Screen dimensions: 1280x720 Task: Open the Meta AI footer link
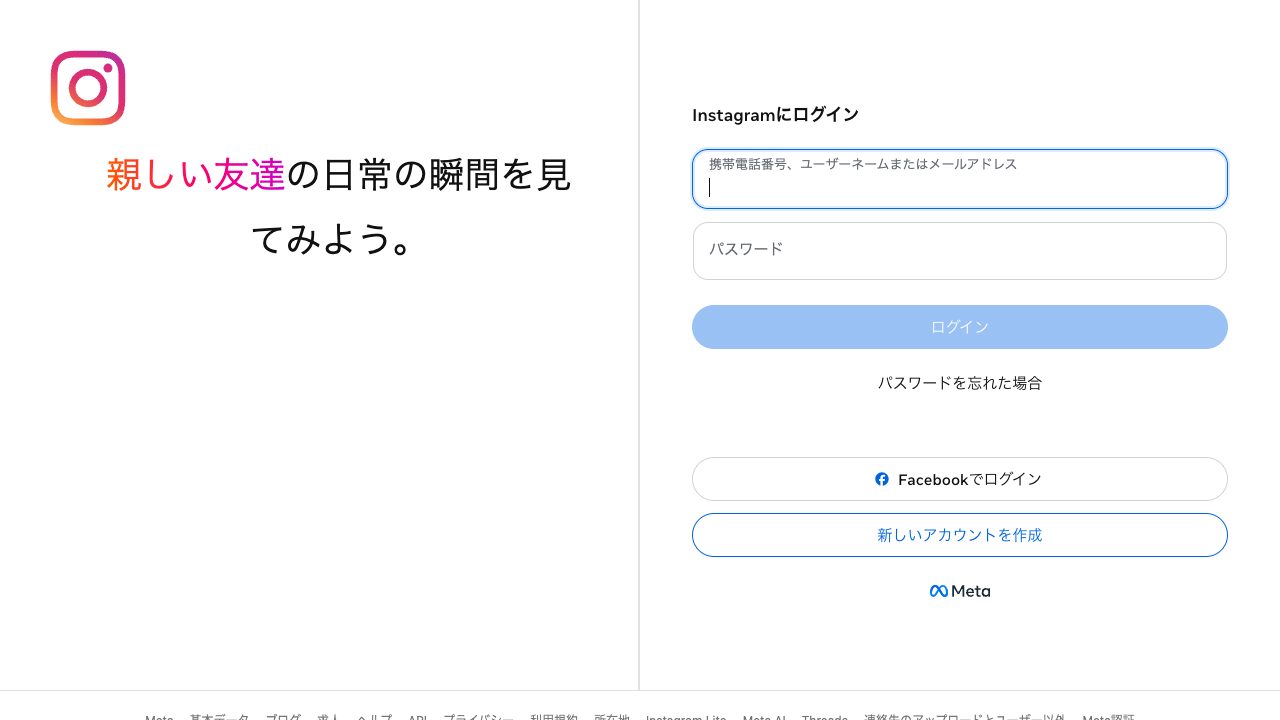point(764,718)
